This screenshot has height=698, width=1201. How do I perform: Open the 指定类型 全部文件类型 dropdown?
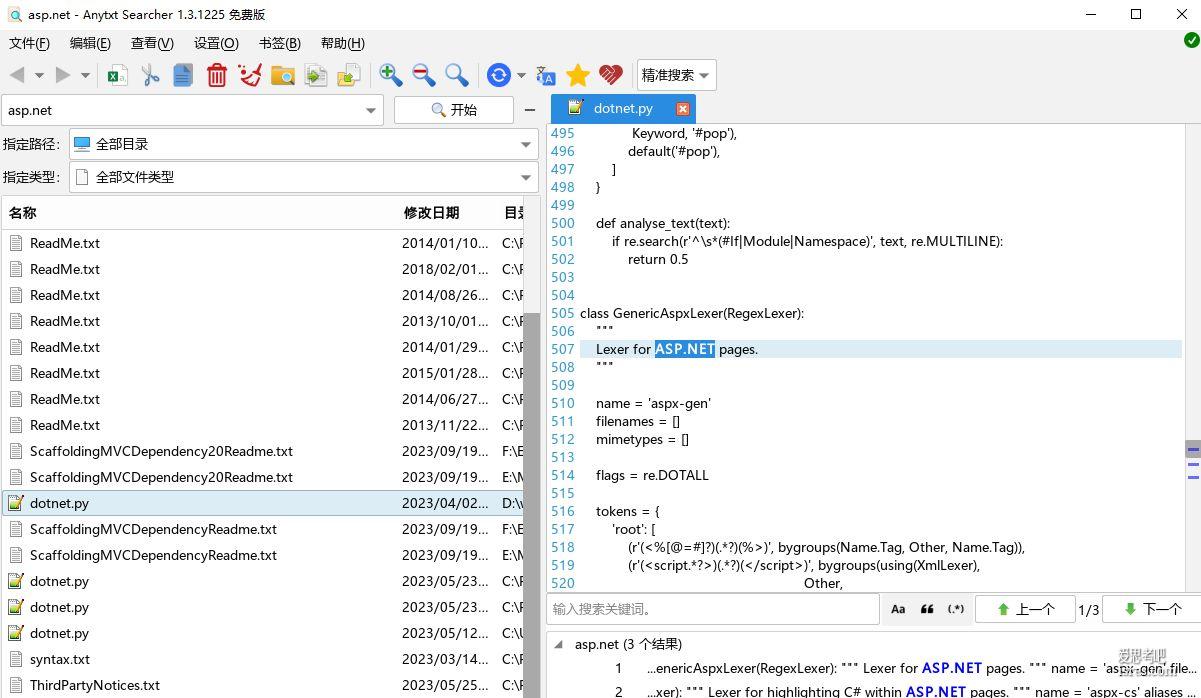tap(304, 177)
